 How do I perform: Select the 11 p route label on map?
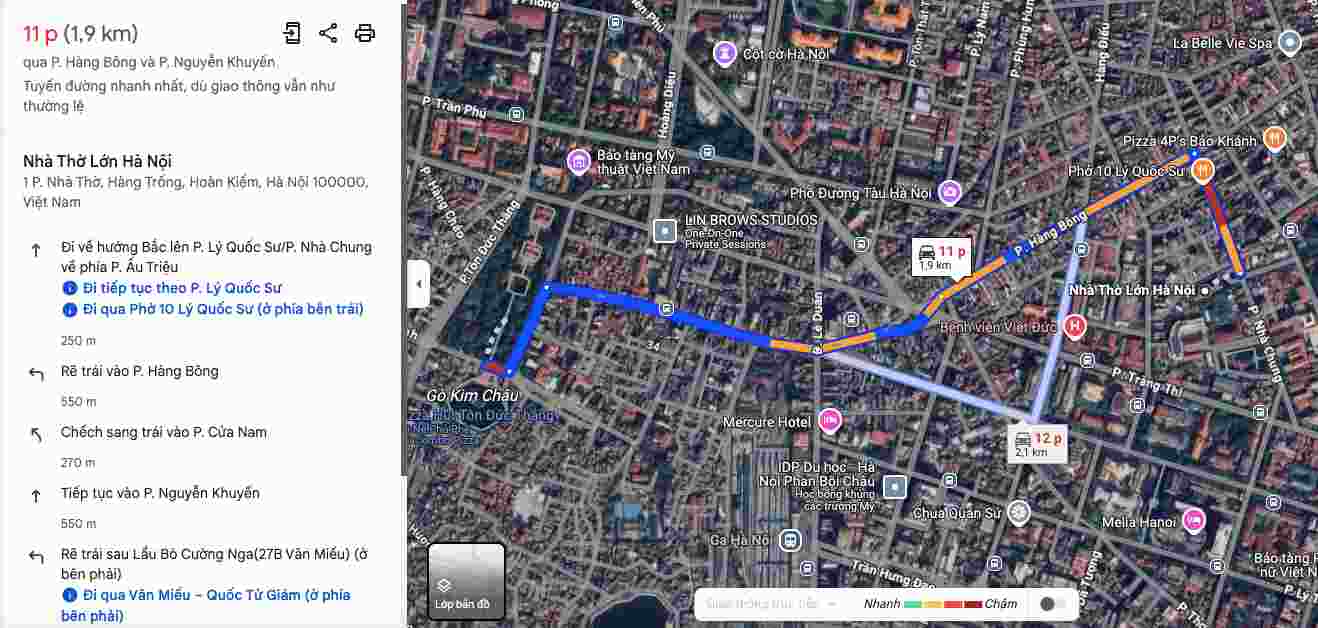(943, 258)
